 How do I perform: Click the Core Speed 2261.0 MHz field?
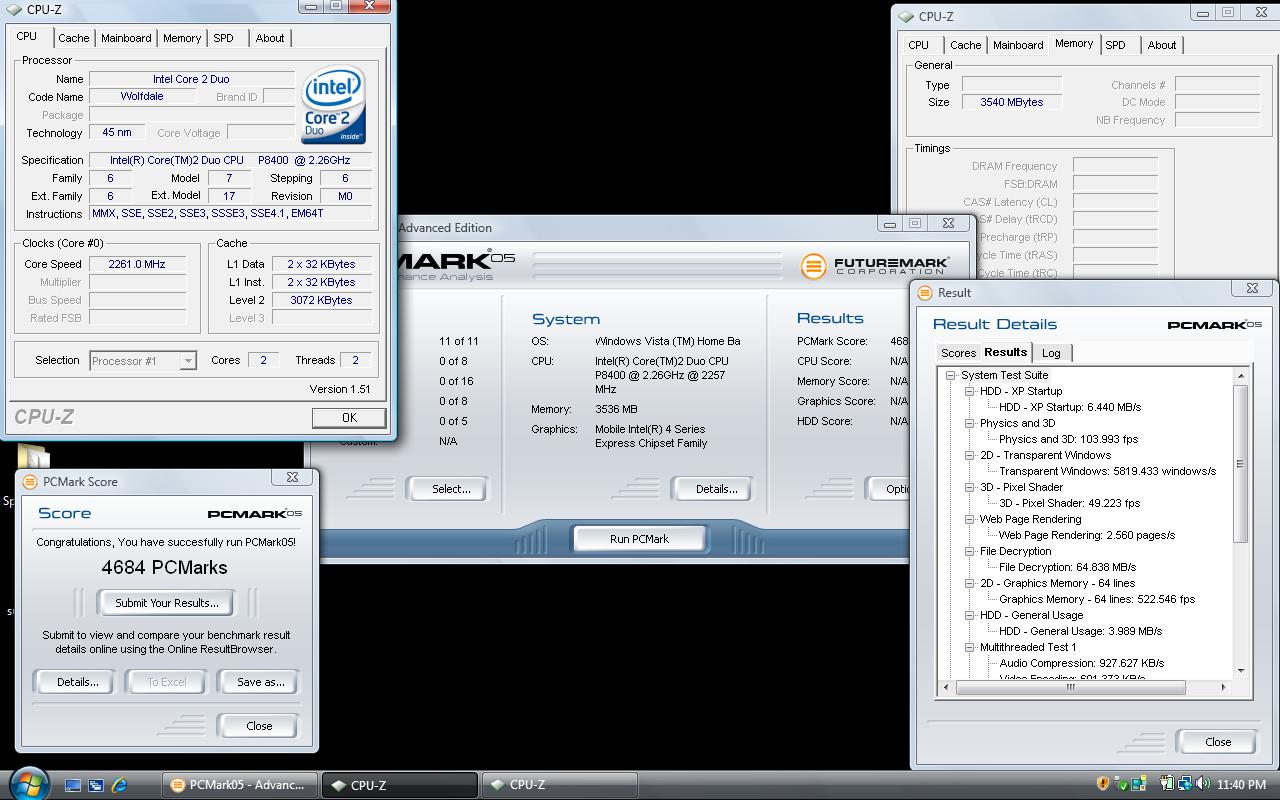tap(137, 264)
